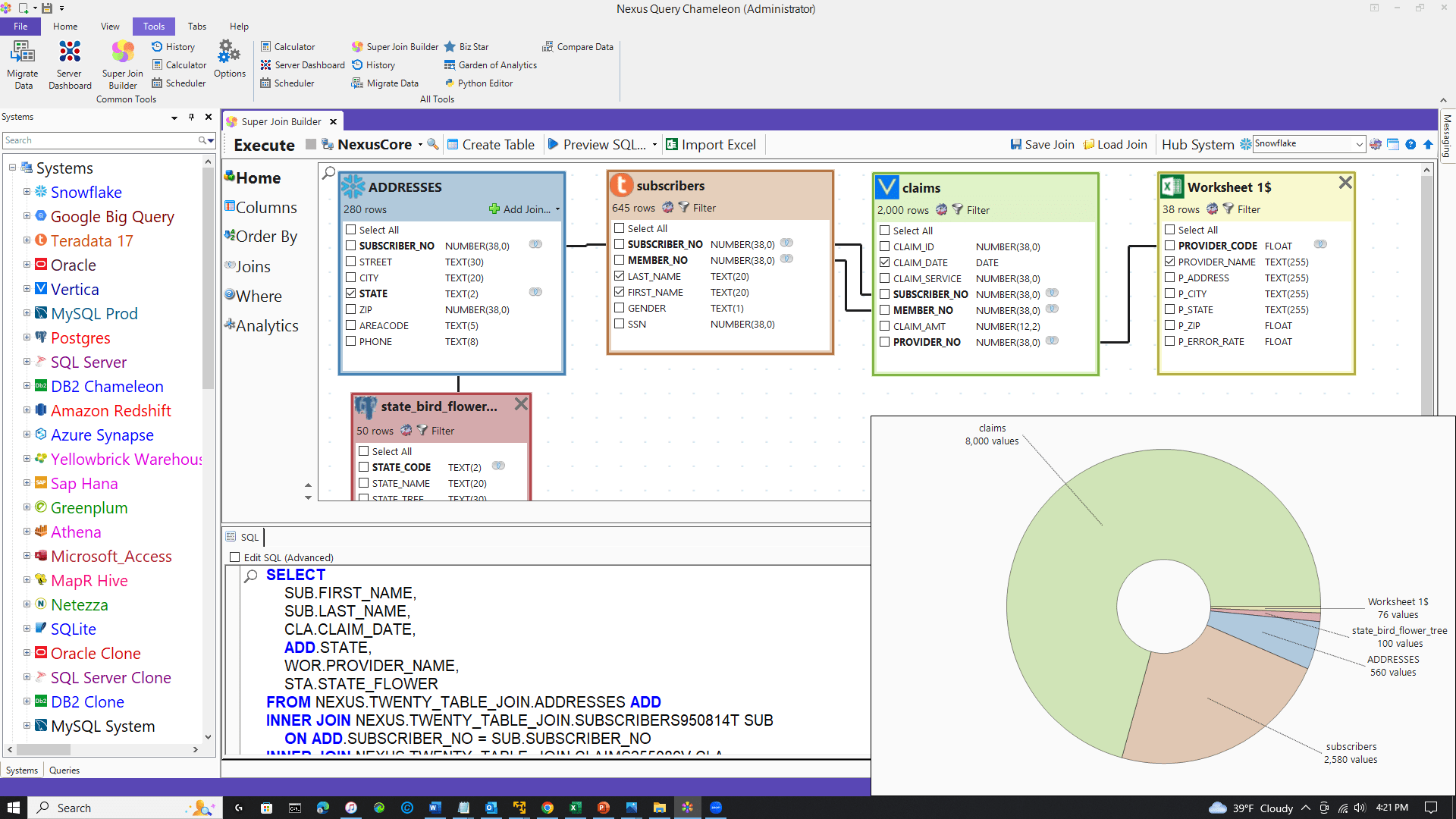Check the SUBSCRIBER_NO column in ADDRESSES
The image size is (1456, 819).
[351, 245]
